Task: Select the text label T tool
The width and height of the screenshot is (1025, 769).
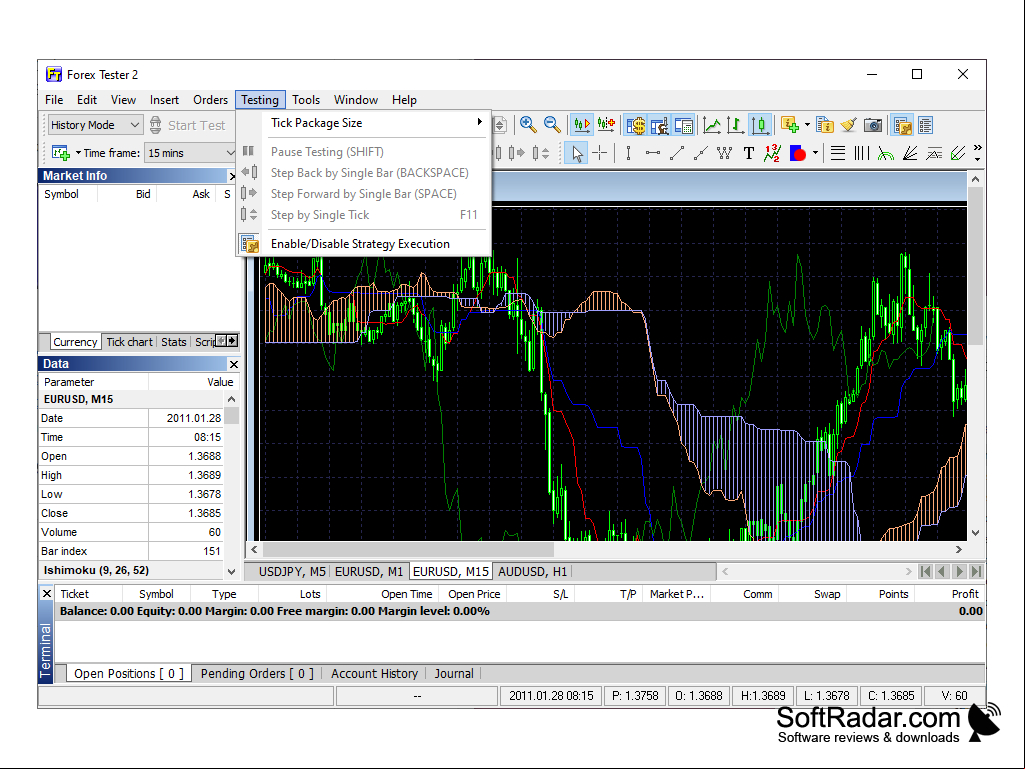Action: point(748,153)
